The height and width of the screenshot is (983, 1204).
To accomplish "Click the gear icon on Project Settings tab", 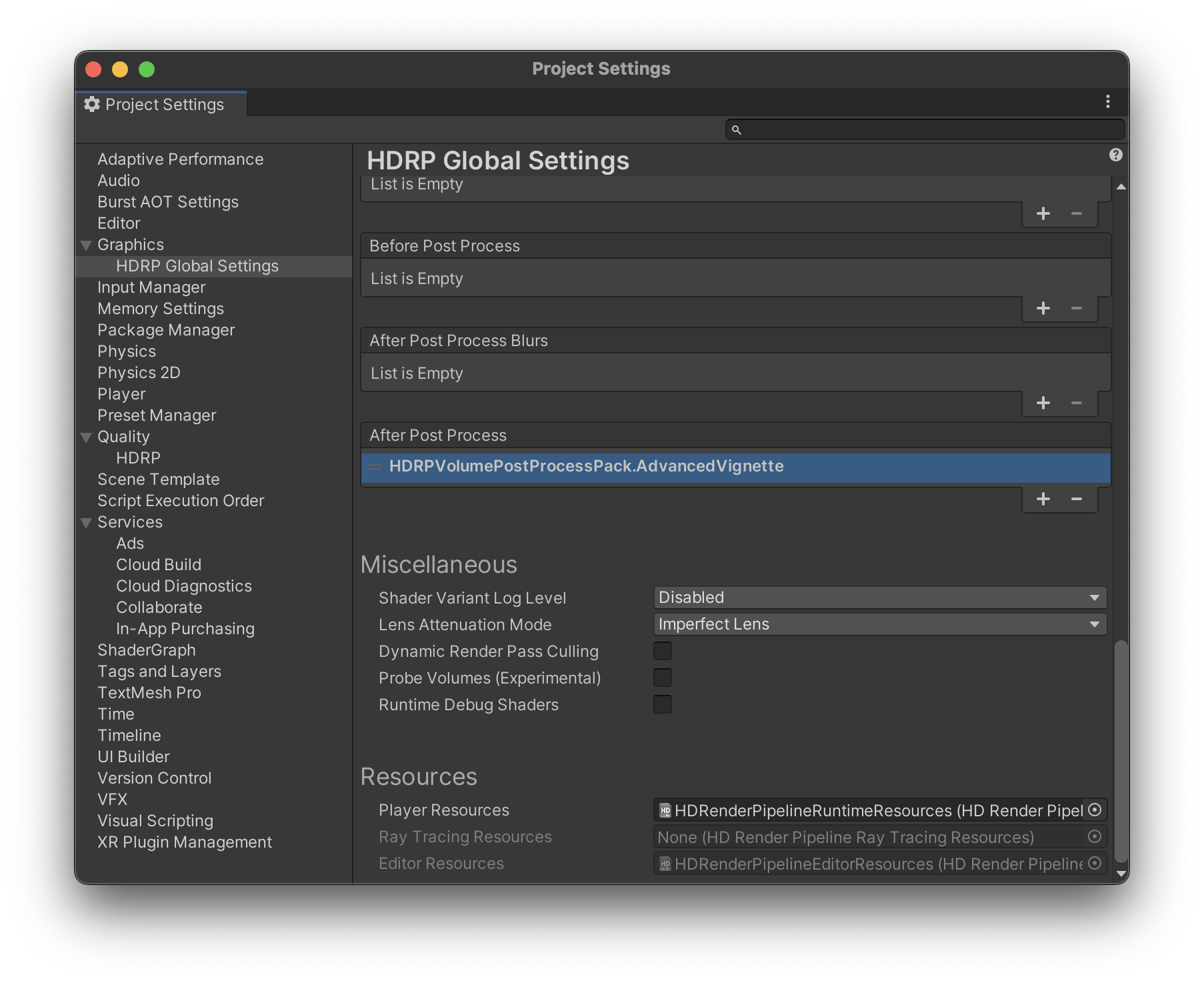I will (92, 104).
